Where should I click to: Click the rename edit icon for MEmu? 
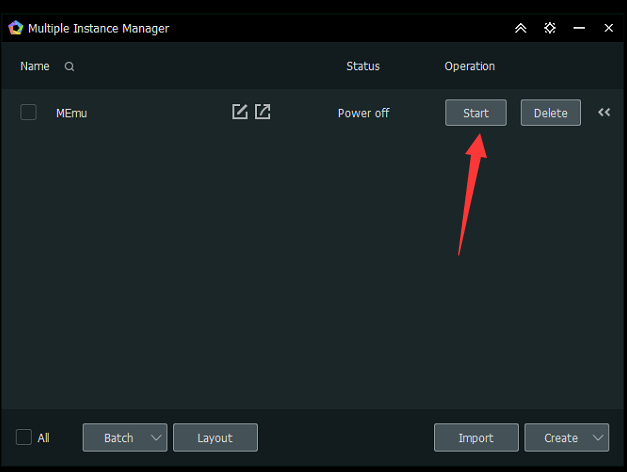(240, 112)
